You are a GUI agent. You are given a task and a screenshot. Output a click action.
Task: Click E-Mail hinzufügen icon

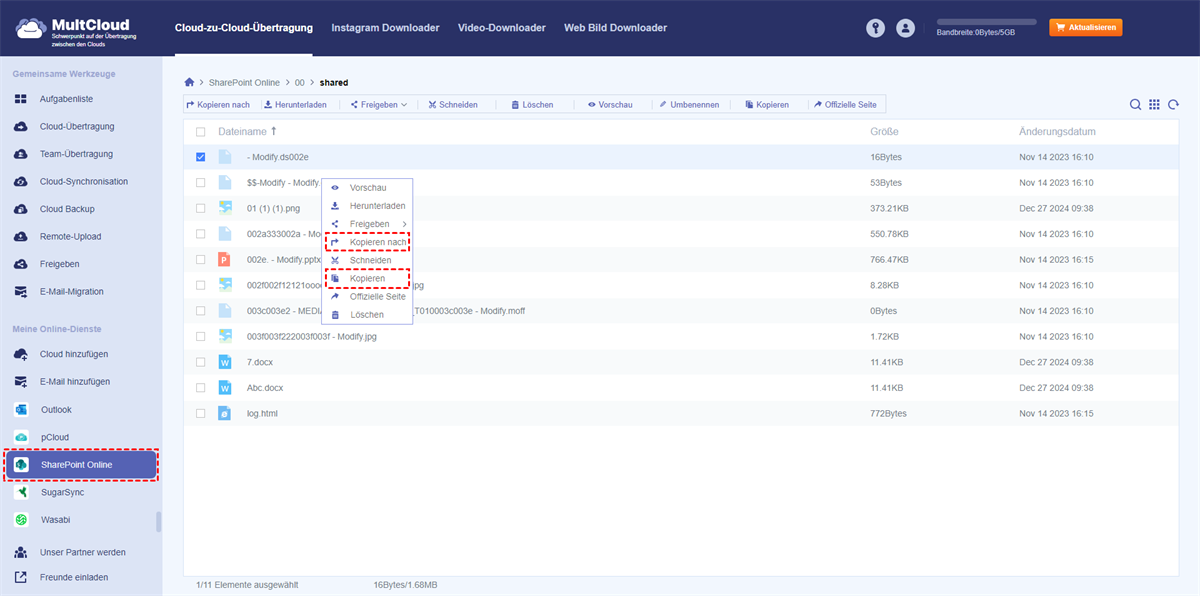tap(20, 382)
